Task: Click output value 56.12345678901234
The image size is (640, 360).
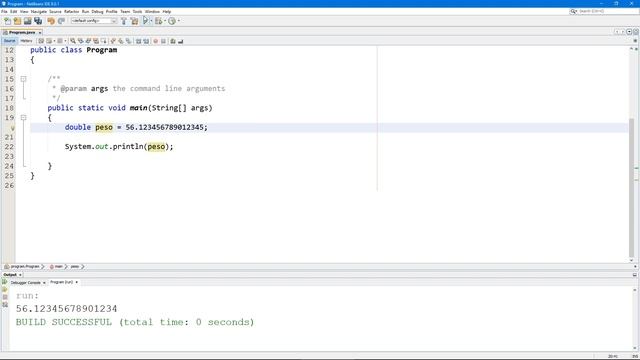Action: point(67,309)
